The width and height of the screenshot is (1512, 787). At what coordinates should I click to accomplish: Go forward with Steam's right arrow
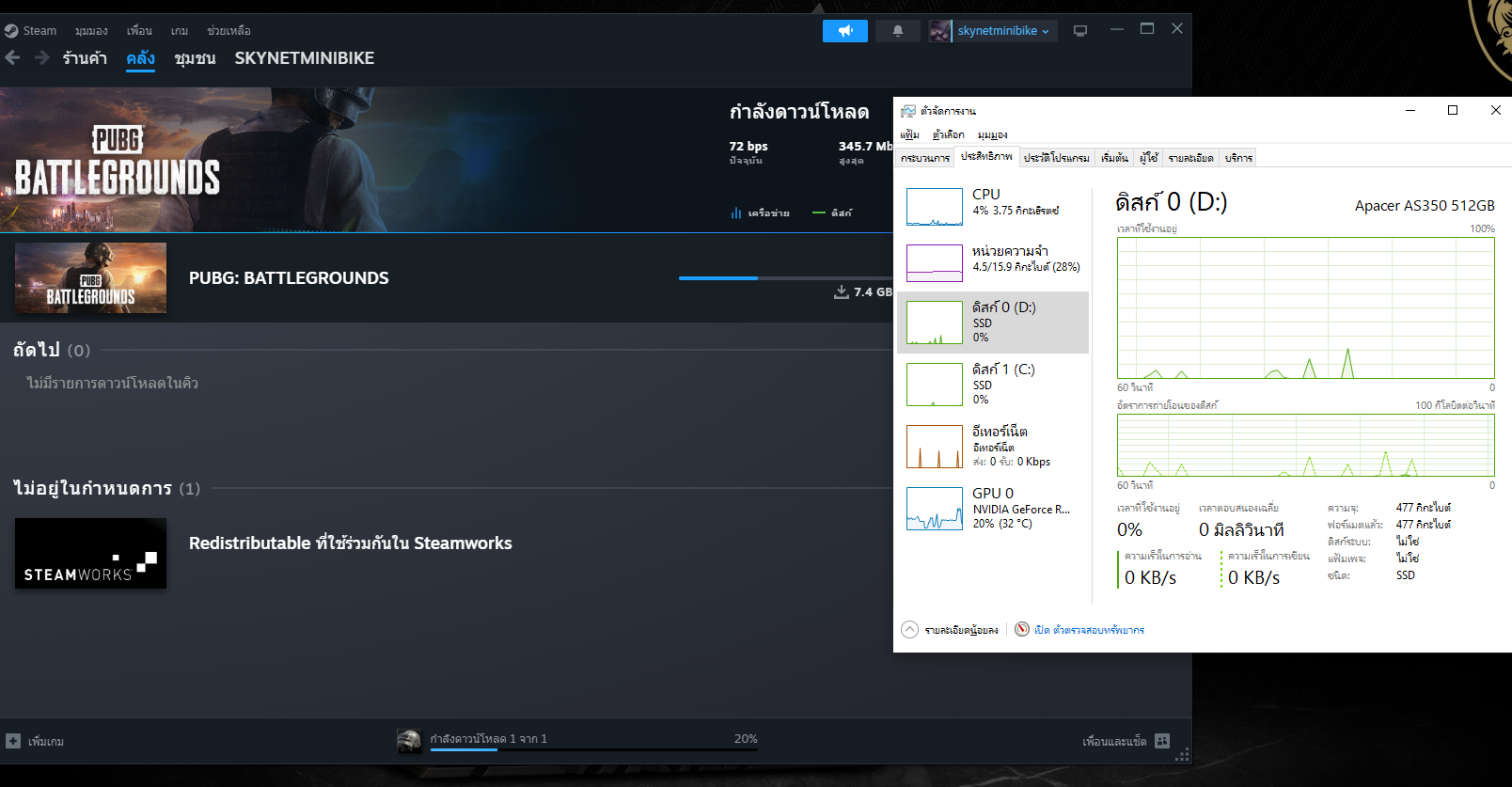click(42, 57)
